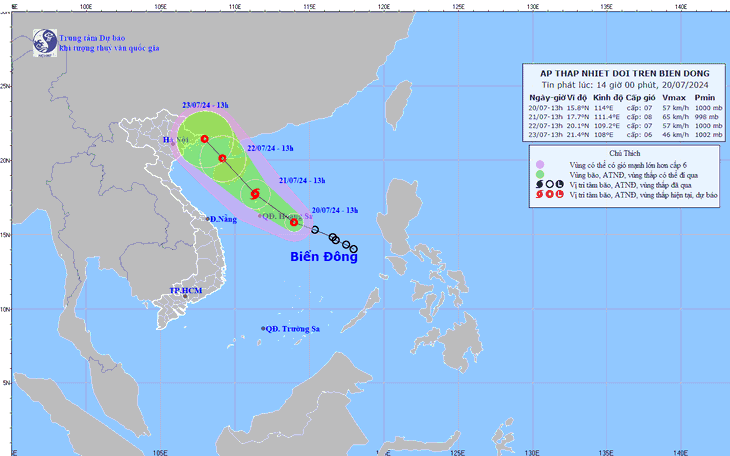
Task: Click the '111.4°E' longitude cell
Action: coord(607,116)
